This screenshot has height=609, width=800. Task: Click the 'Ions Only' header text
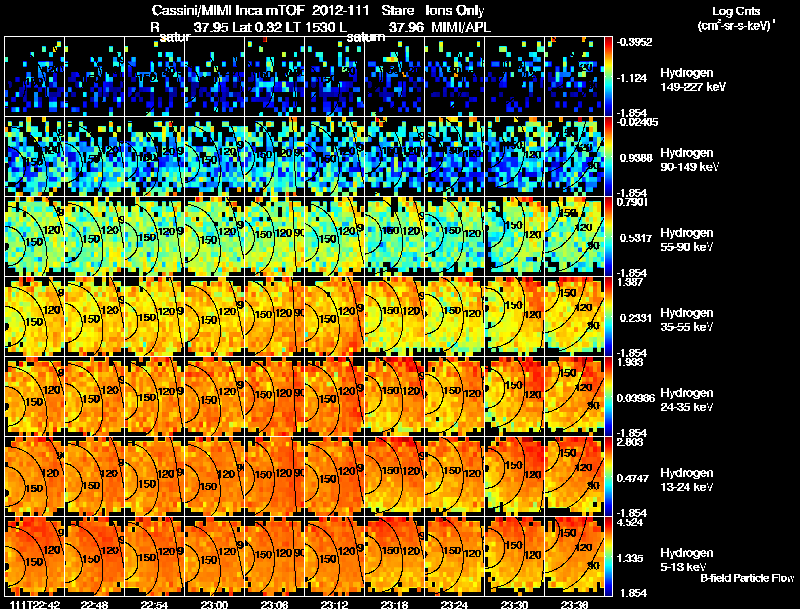(455, 11)
